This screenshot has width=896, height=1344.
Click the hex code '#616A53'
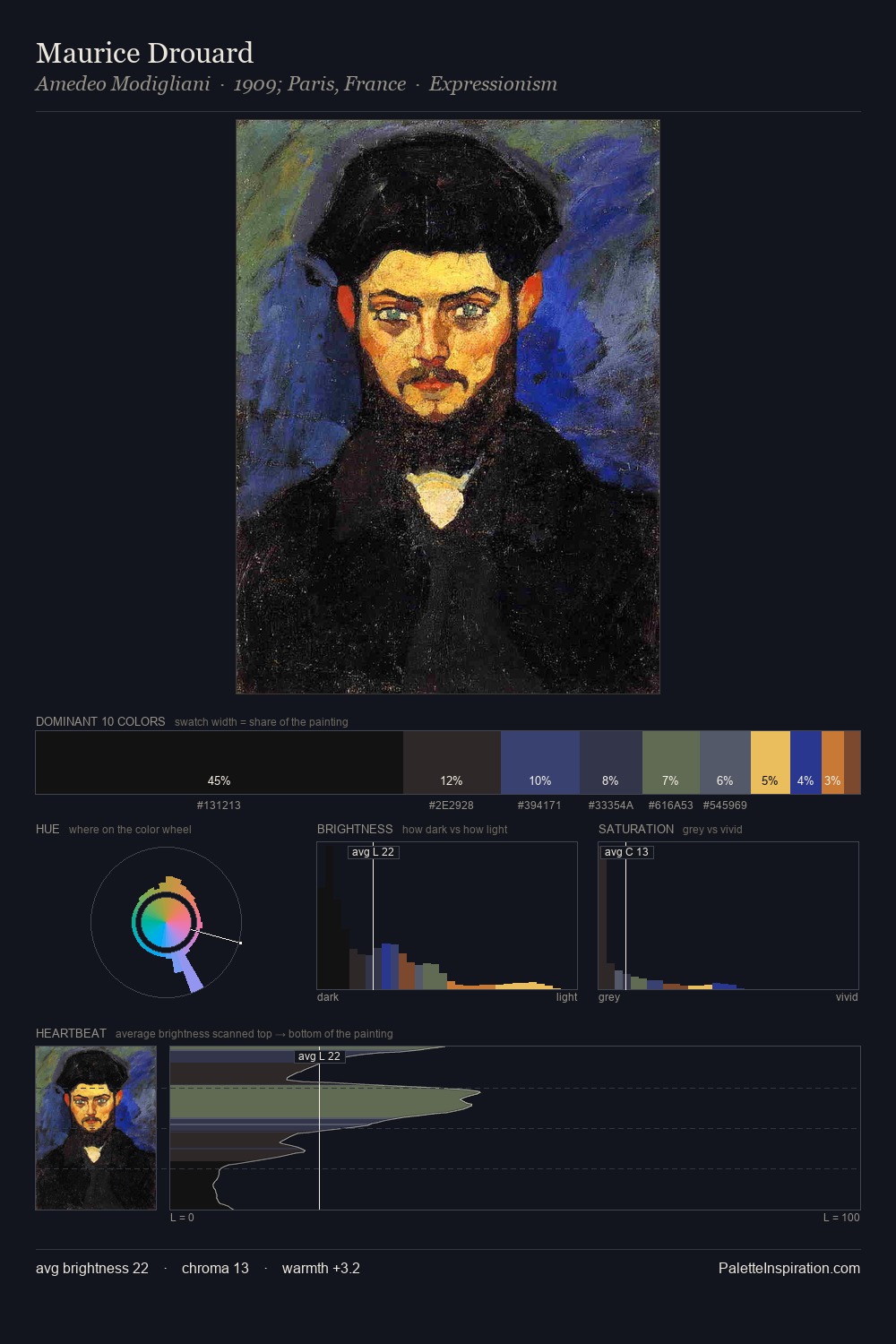click(670, 806)
